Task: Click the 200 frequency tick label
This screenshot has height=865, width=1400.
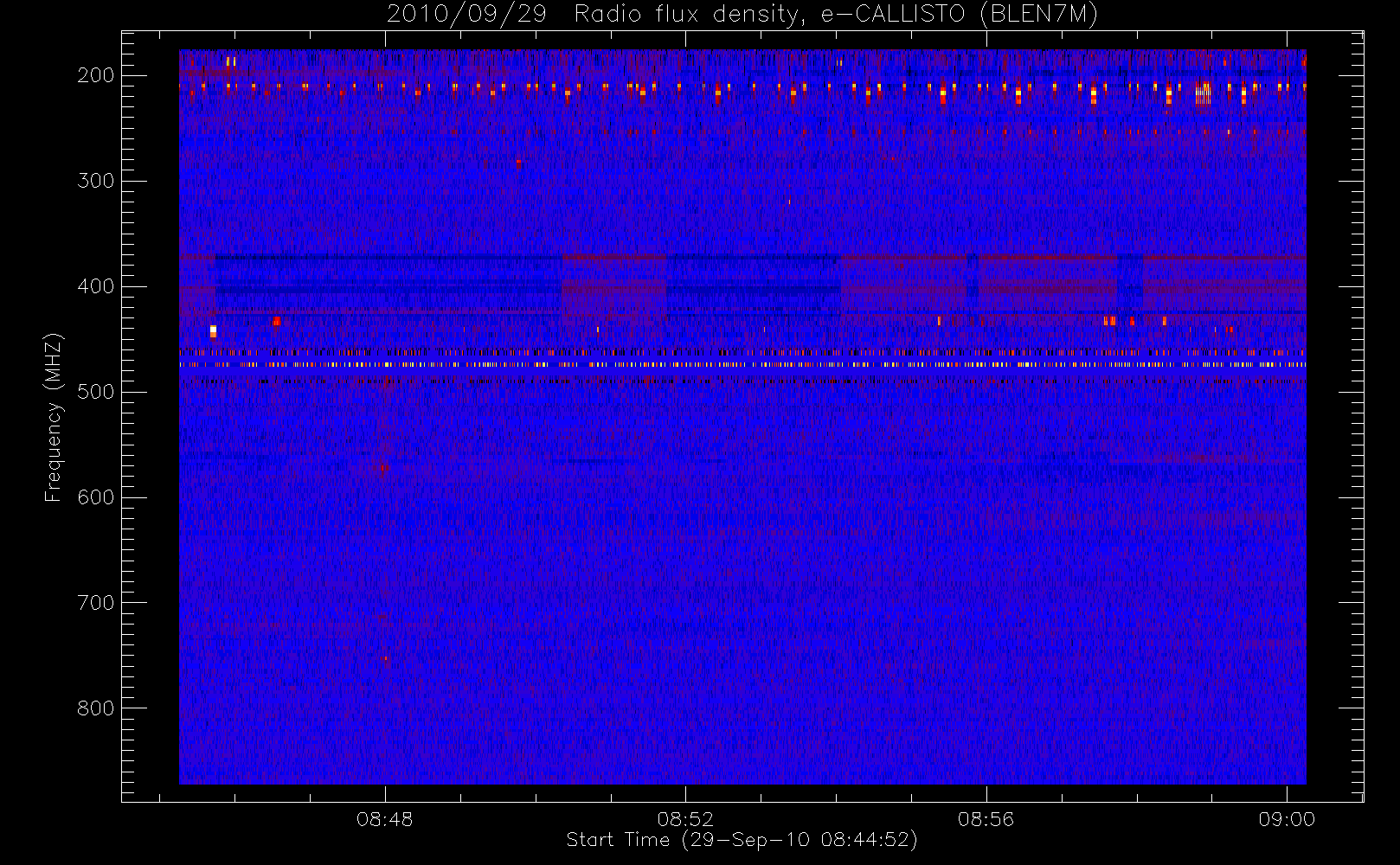Action: pyautogui.click(x=96, y=75)
